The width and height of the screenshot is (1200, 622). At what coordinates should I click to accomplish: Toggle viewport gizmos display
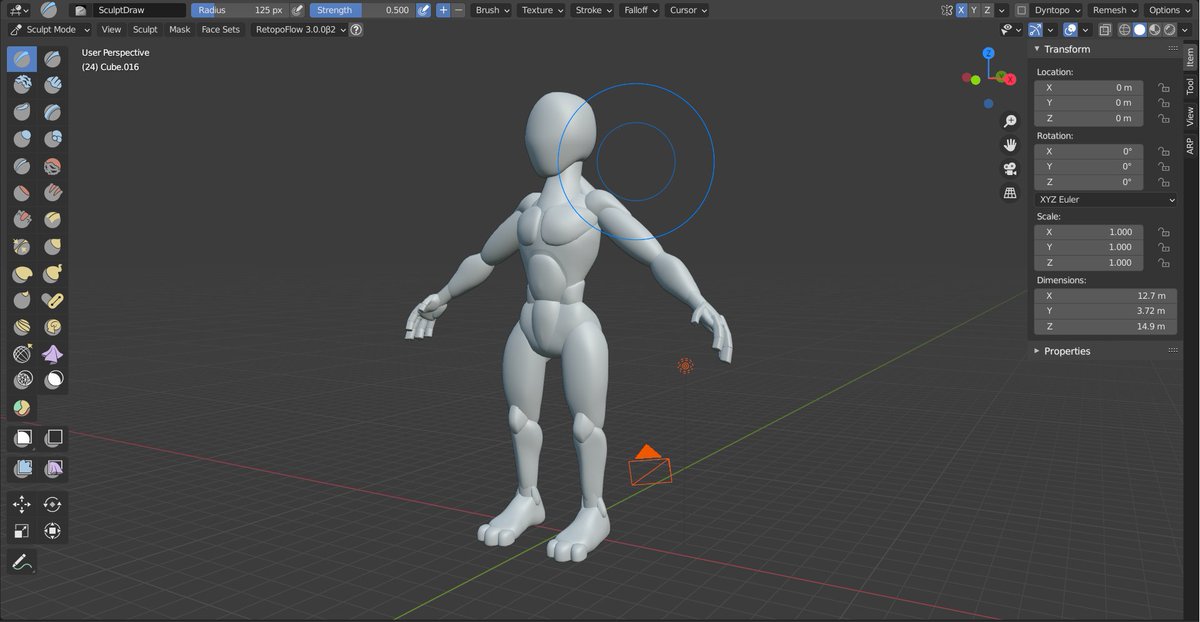(x=1035, y=30)
